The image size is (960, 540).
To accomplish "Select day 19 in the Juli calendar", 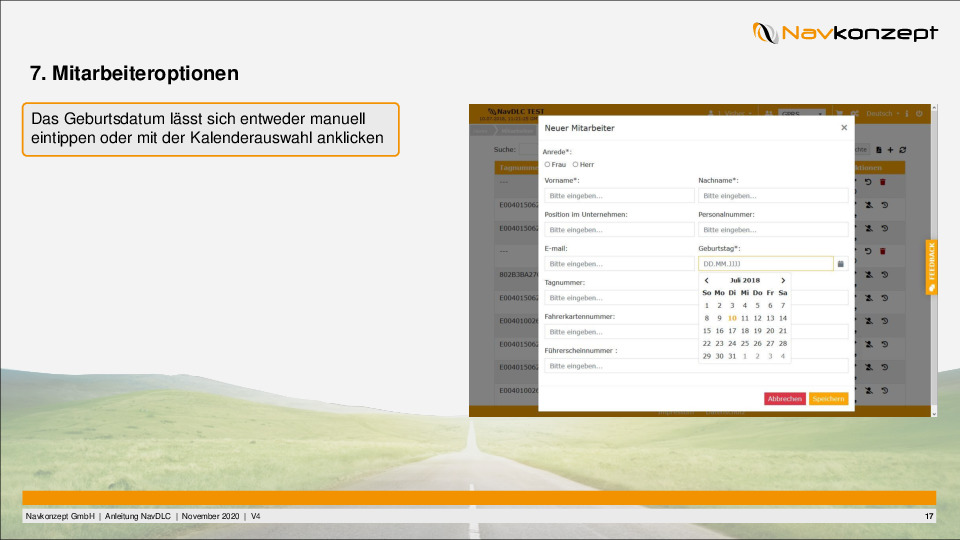I will pyautogui.click(x=757, y=331).
